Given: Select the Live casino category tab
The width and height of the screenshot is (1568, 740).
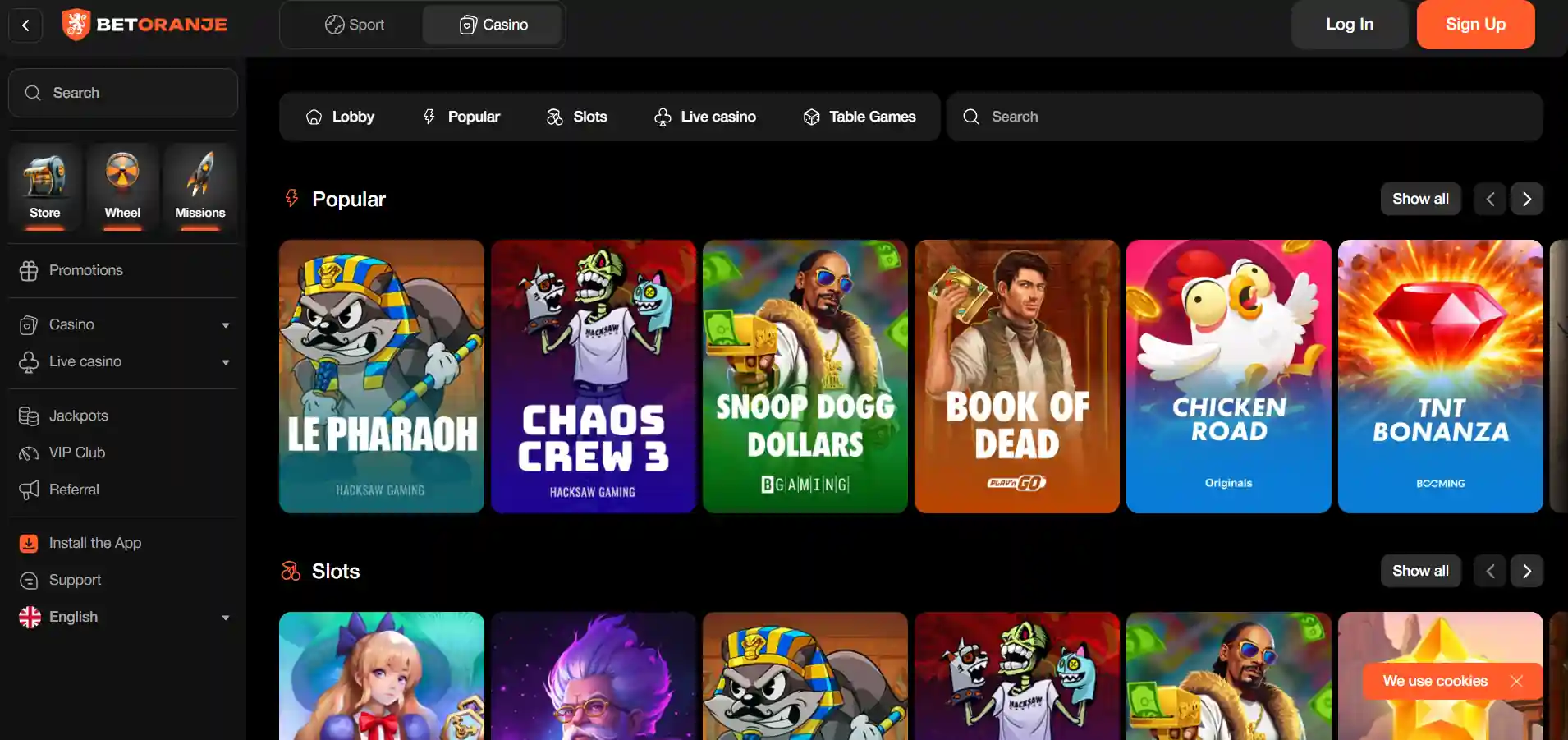Looking at the screenshot, I should [x=705, y=117].
